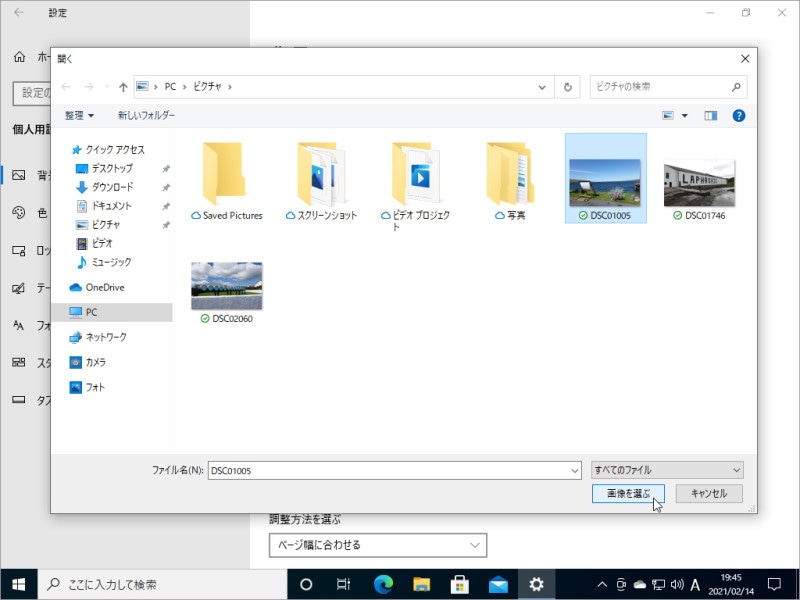Image resolution: width=800 pixels, height=600 pixels.
Task: Click the back navigation arrow
Action: (65, 87)
